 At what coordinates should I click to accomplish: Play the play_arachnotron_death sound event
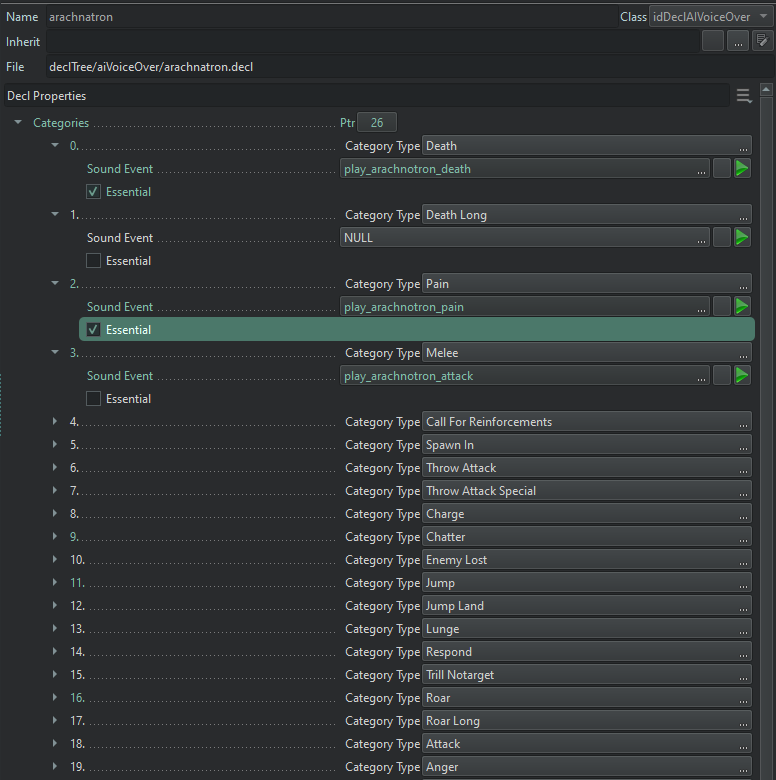742,169
